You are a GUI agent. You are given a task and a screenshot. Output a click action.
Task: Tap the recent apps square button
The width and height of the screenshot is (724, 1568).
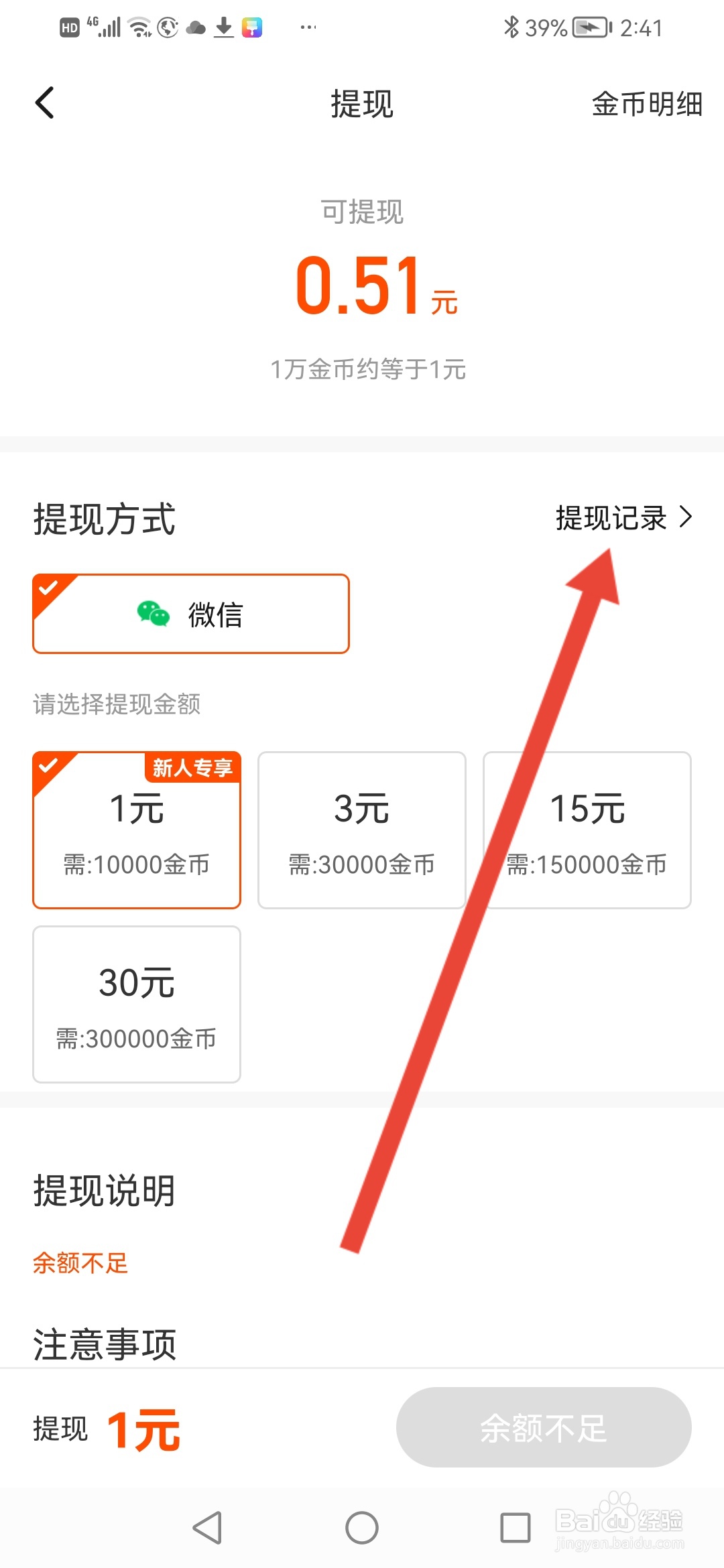(x=516, y=1528)
